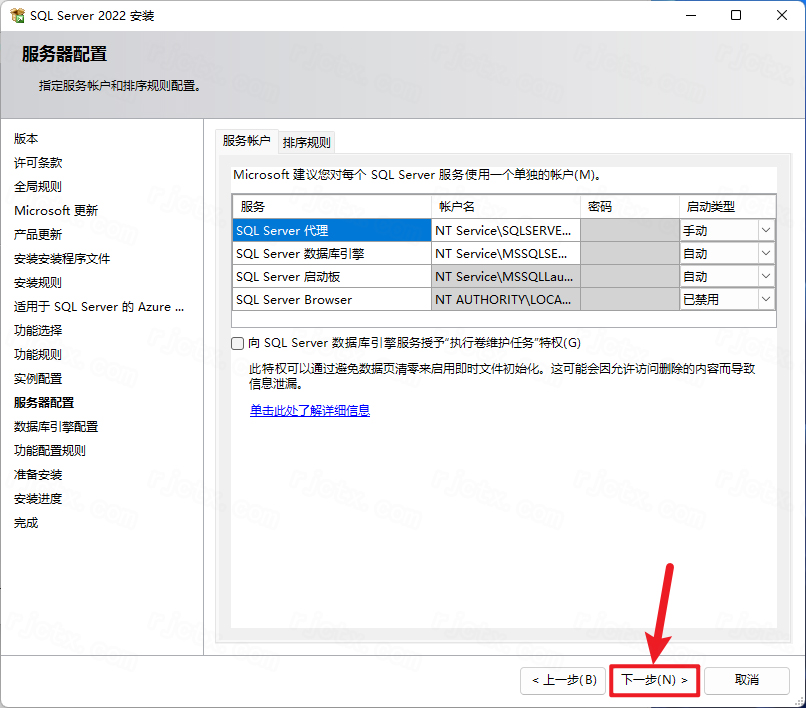Image resolution: width=806 pixels, height=708 pixels.
Task: Click the 下一步(N) button
Action: click(x=654, y=680)
